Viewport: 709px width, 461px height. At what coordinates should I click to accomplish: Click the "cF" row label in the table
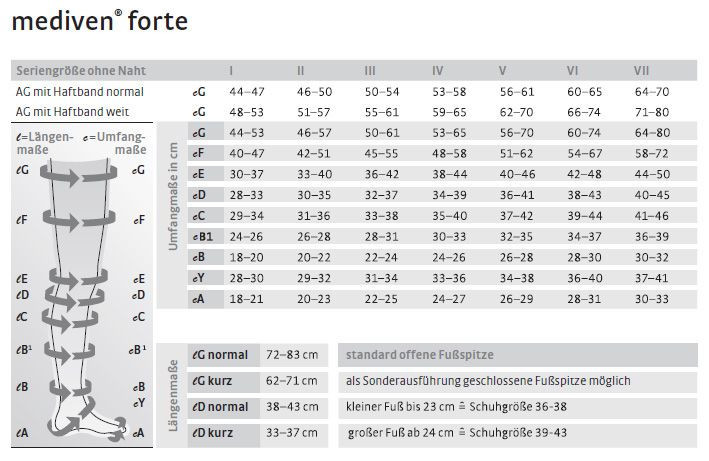tap(198, 153)
